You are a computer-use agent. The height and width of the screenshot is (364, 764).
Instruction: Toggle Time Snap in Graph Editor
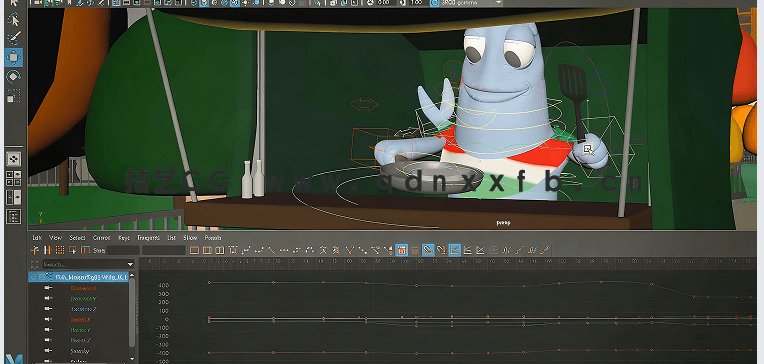(428, 250)
